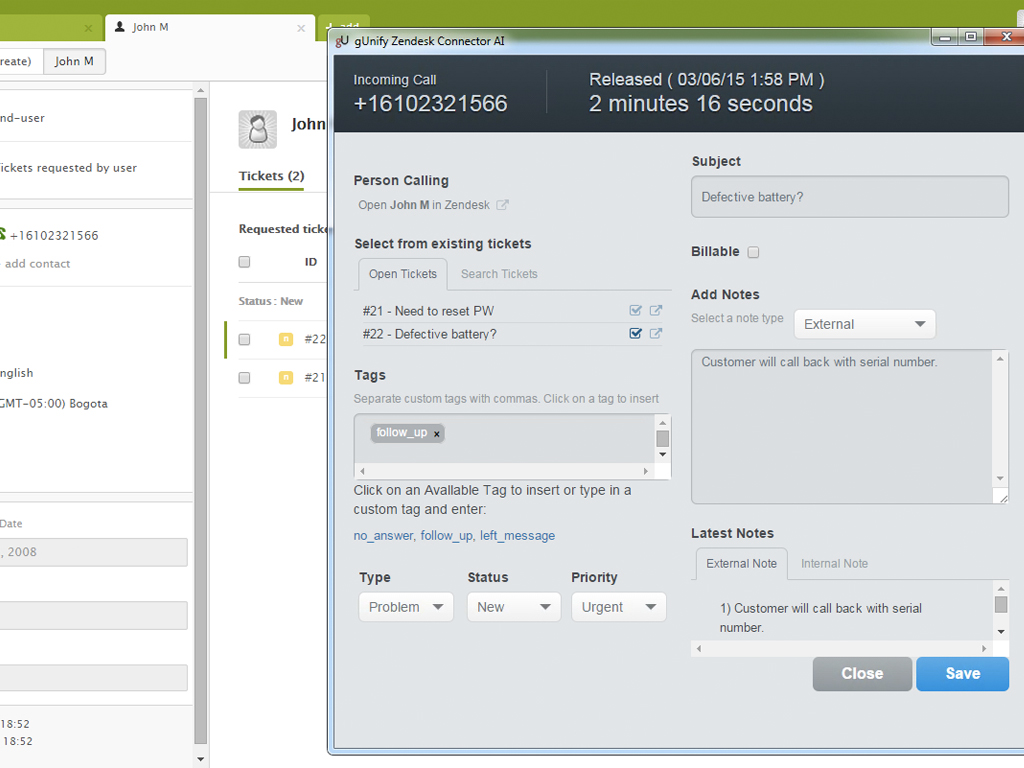Viewport: 1024px width, 768px height.
Task: Open John M in Zendesk external link icon
Action: [503, 206]
